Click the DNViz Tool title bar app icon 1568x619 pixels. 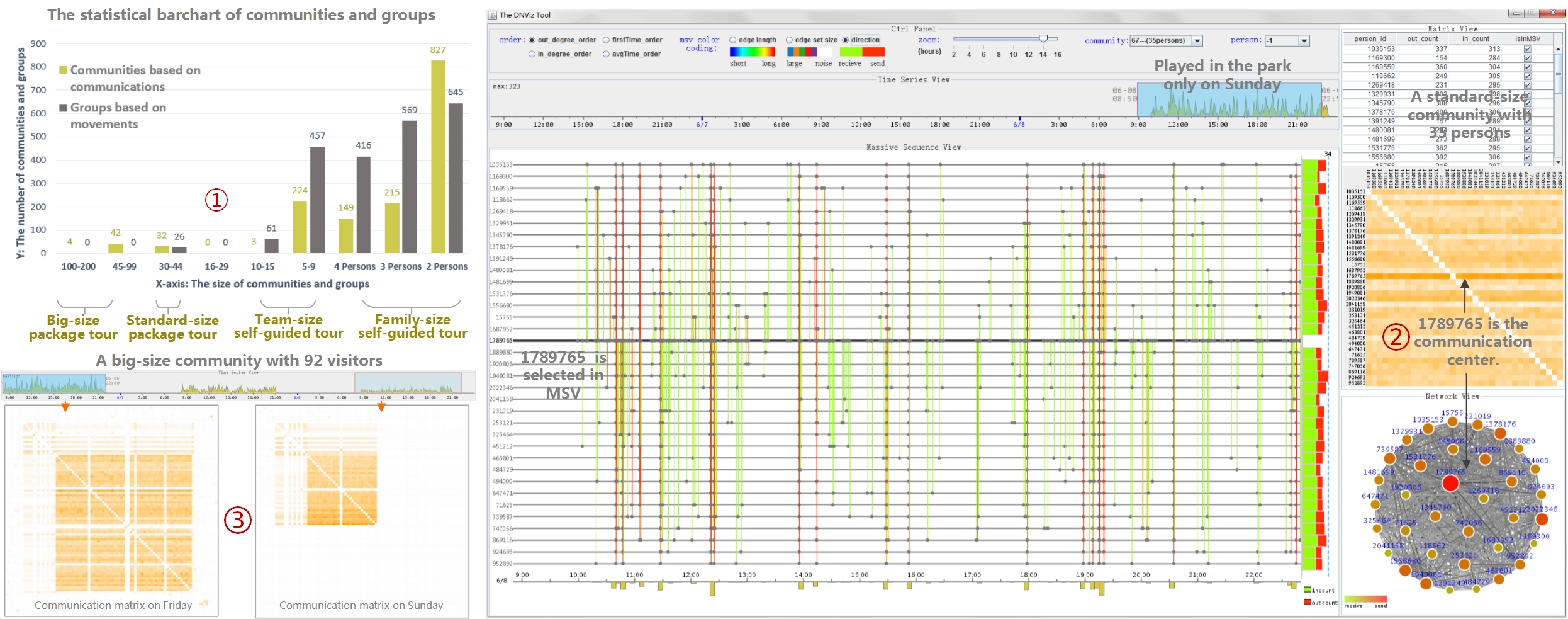pyautogui.click(x=493, y=15)
